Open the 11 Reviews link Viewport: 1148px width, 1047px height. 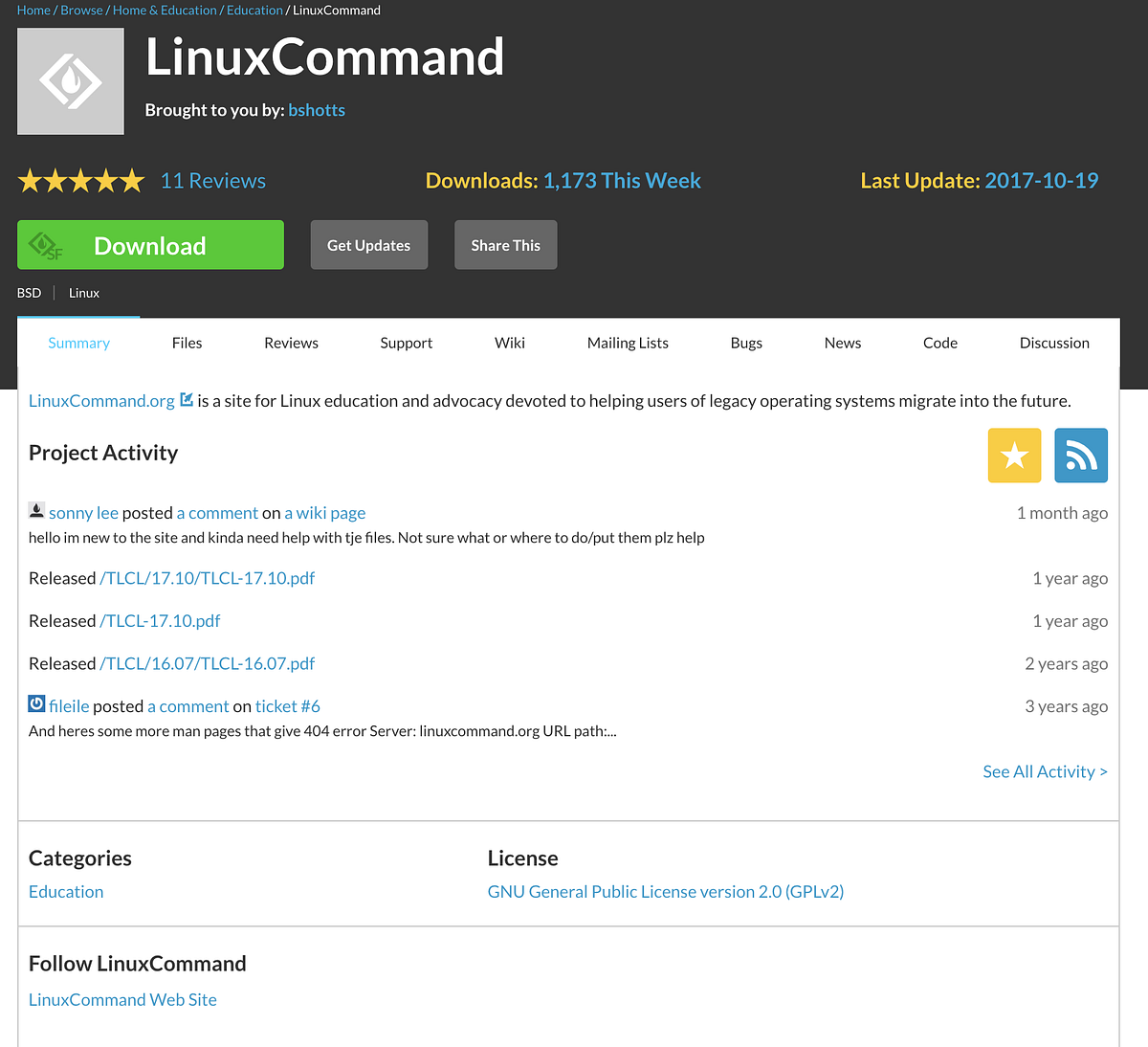[x=213, y=181]
